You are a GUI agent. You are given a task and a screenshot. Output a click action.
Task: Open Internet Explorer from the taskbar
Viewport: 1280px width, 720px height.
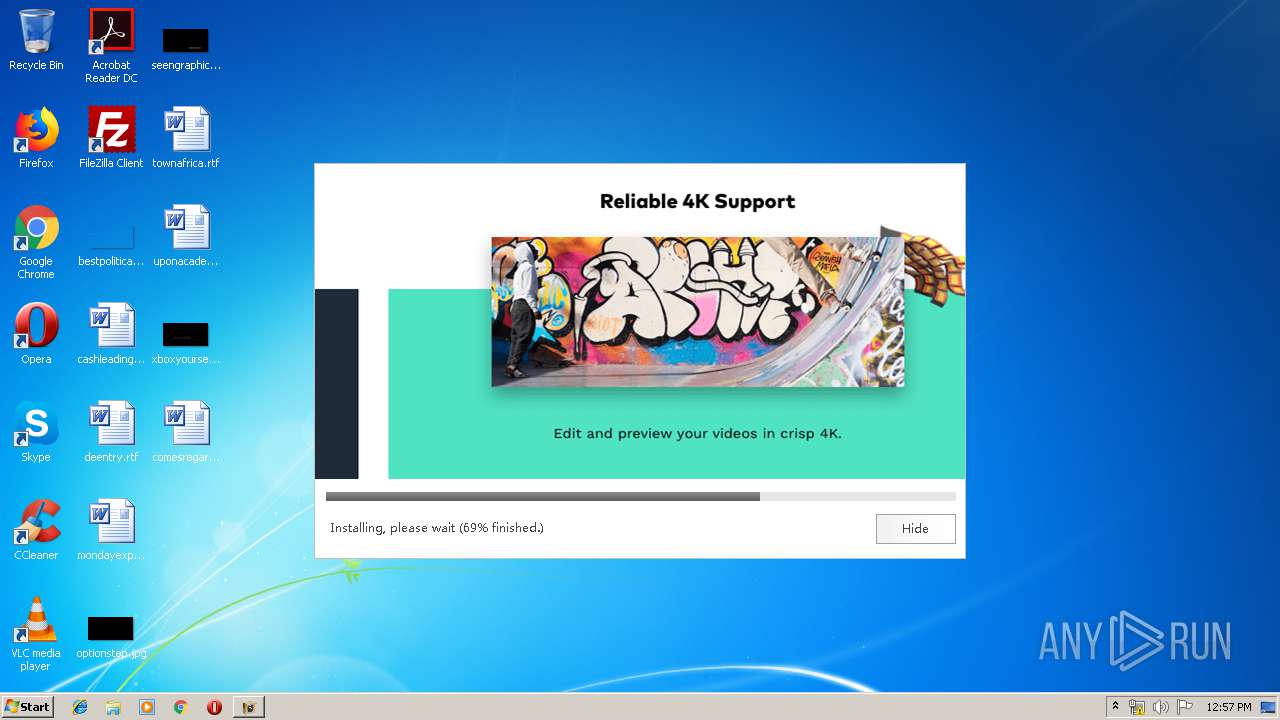[80, 707]
